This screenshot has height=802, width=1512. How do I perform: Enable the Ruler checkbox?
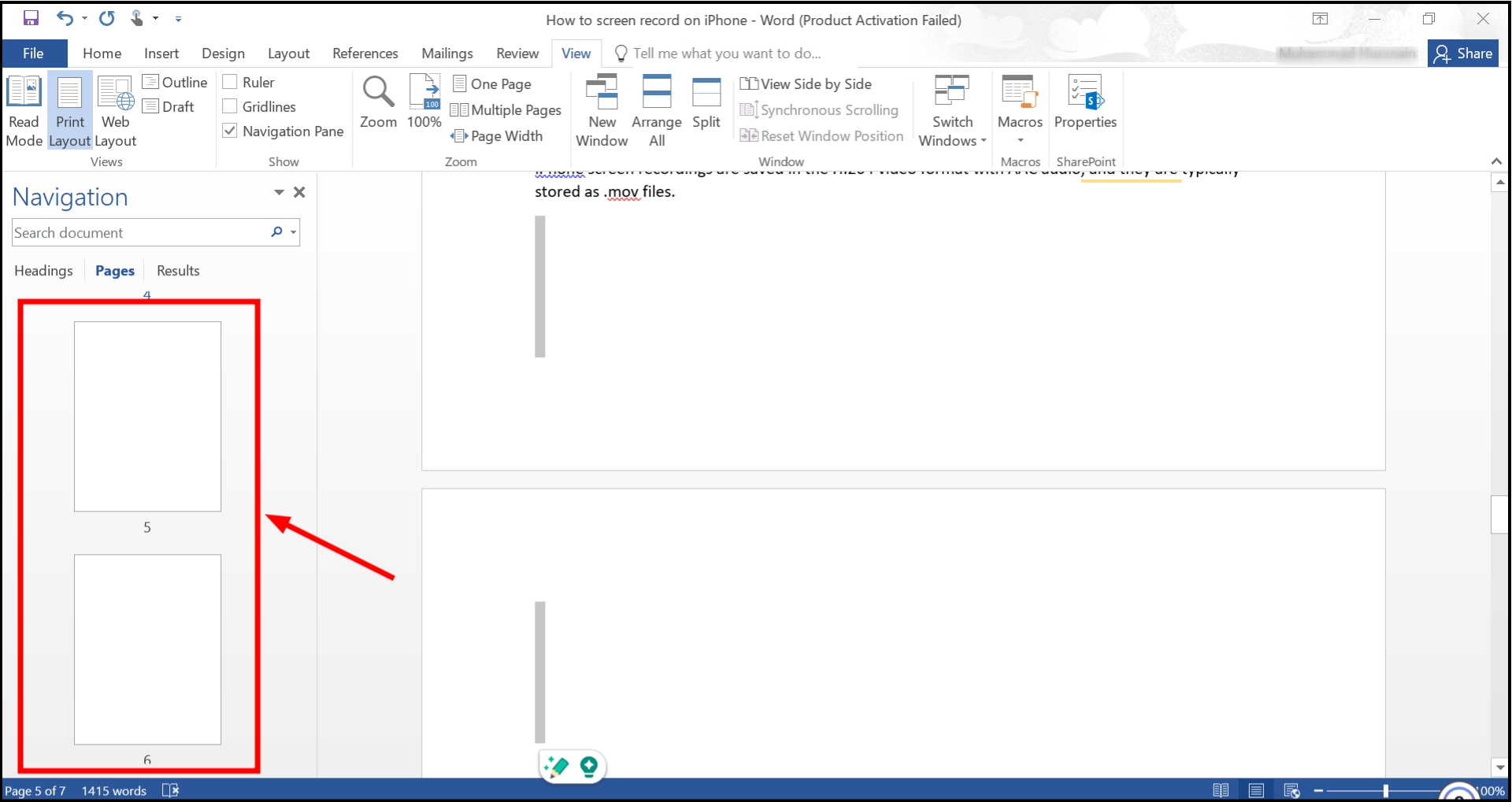pos(230,82)
